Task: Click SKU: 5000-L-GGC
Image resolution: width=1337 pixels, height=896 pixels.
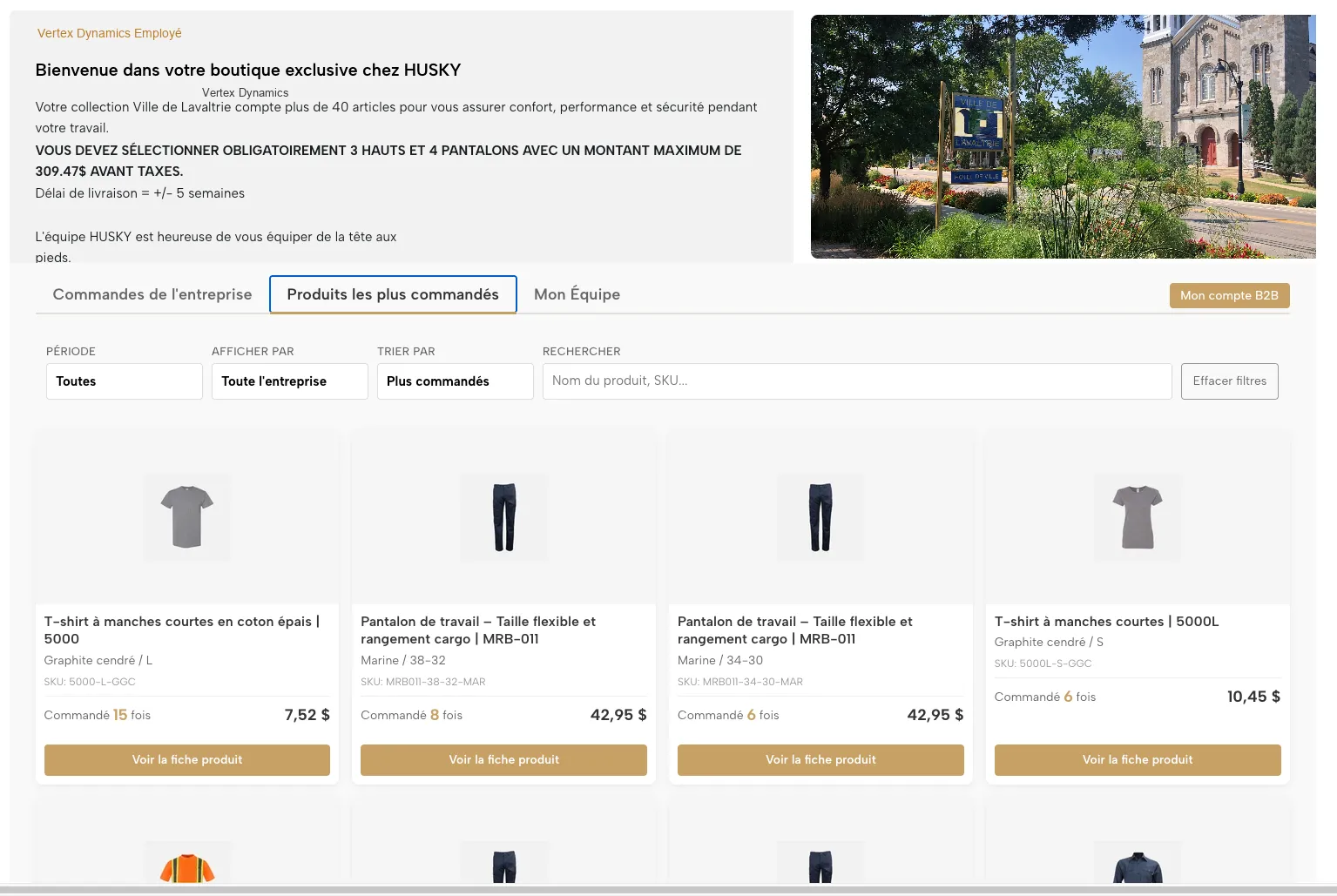Action: [x=90, y=682]
